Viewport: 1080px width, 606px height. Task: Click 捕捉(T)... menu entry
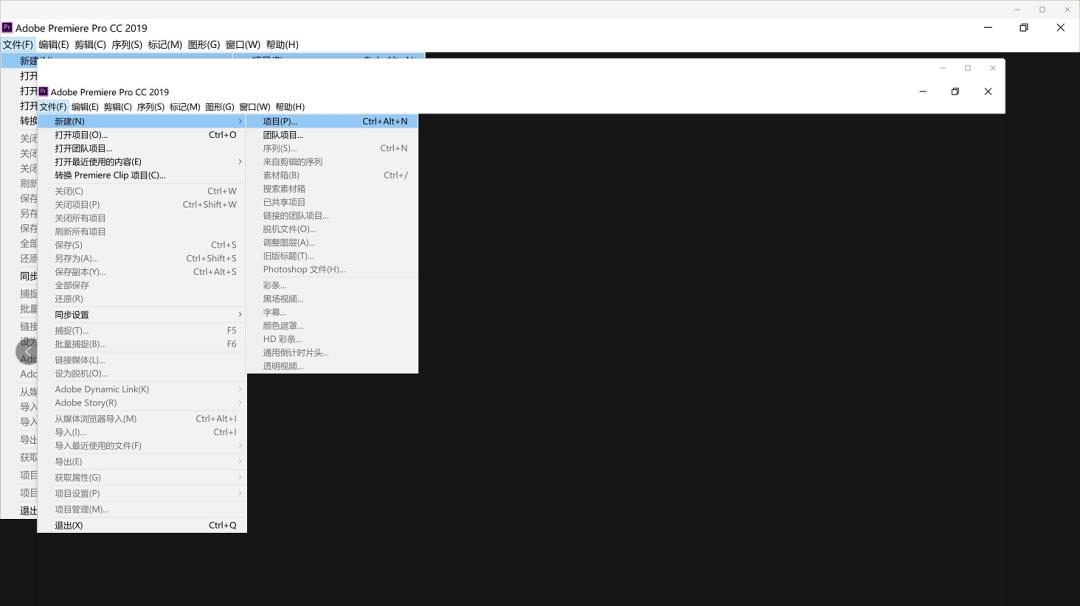(x=142, y=331)
